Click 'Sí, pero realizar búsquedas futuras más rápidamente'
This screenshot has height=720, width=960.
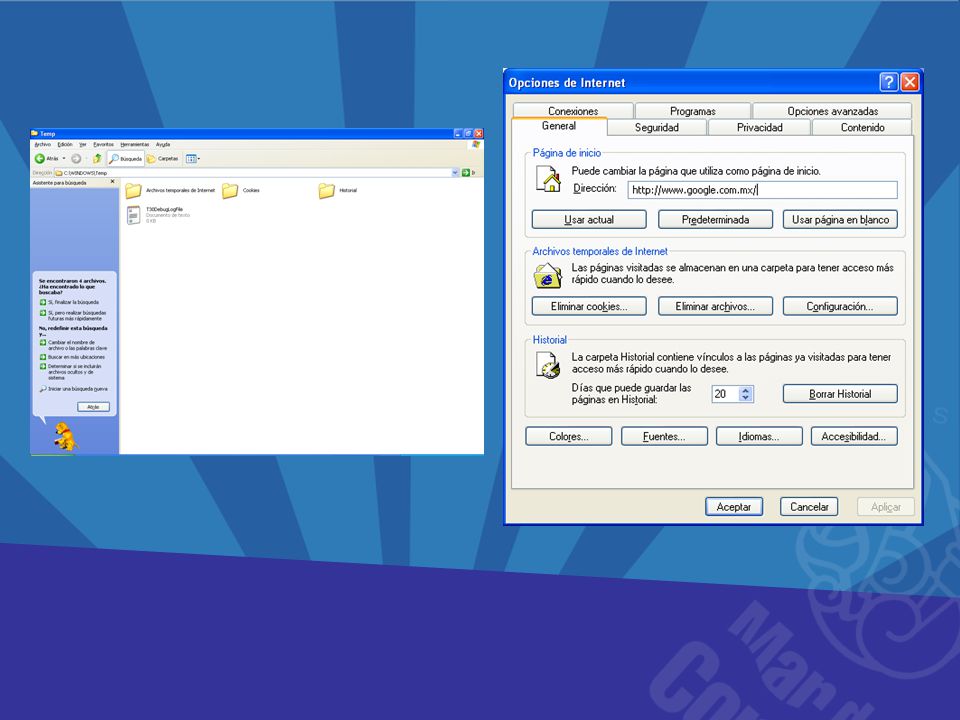(73, 315)
